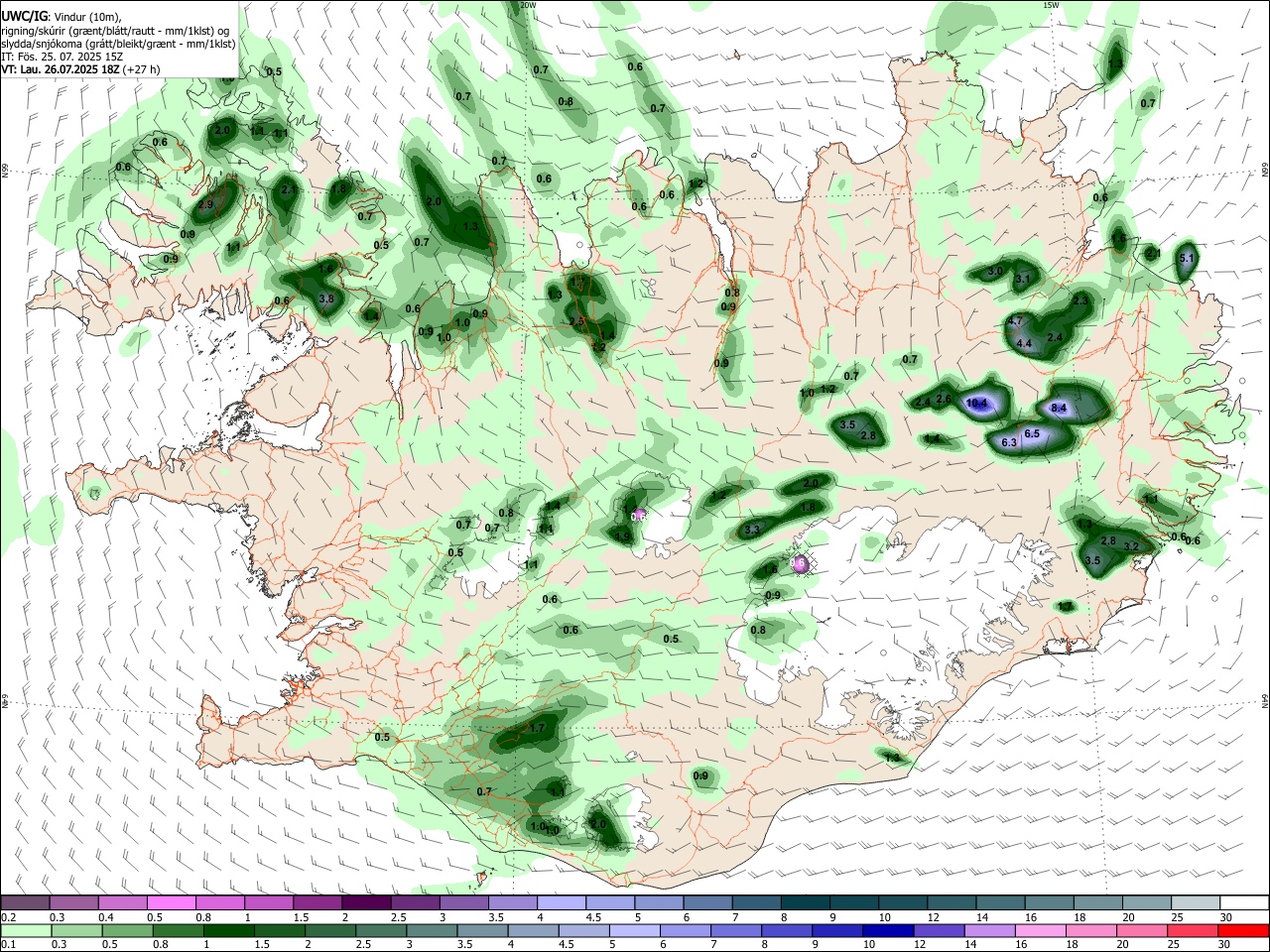
Task: Select the 6.5 value in the eastern highlands
Action: click(1032, 433)
